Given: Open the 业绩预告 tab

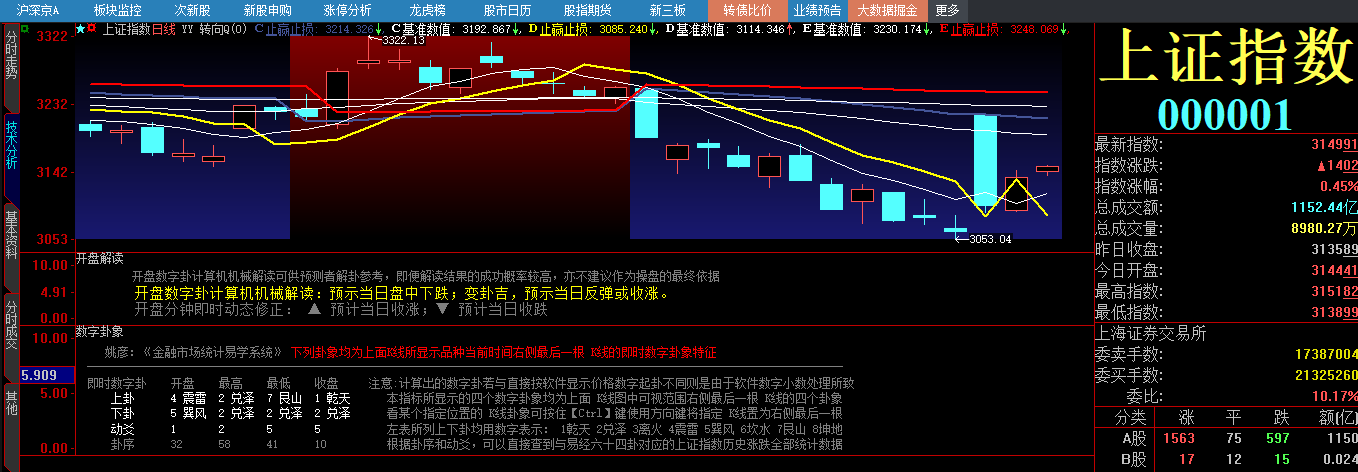Looking at the screenshot, I should [816, 10].
